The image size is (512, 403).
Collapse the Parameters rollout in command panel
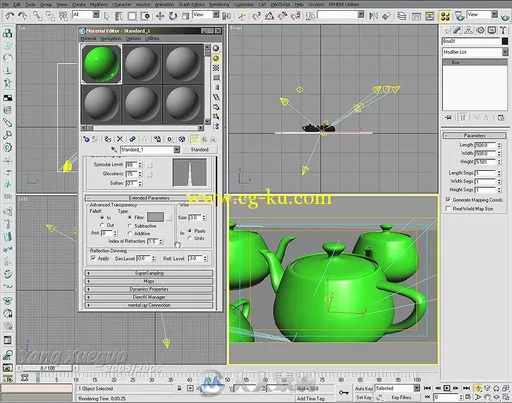474,135
